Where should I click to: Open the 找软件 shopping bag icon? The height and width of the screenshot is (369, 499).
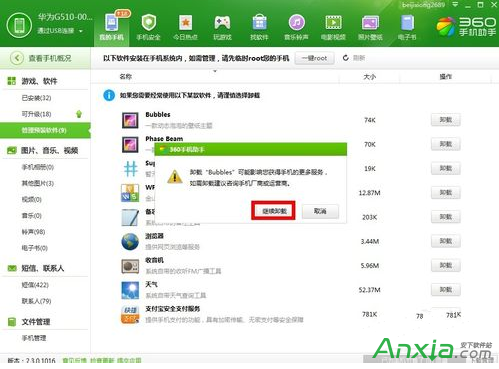259,23
